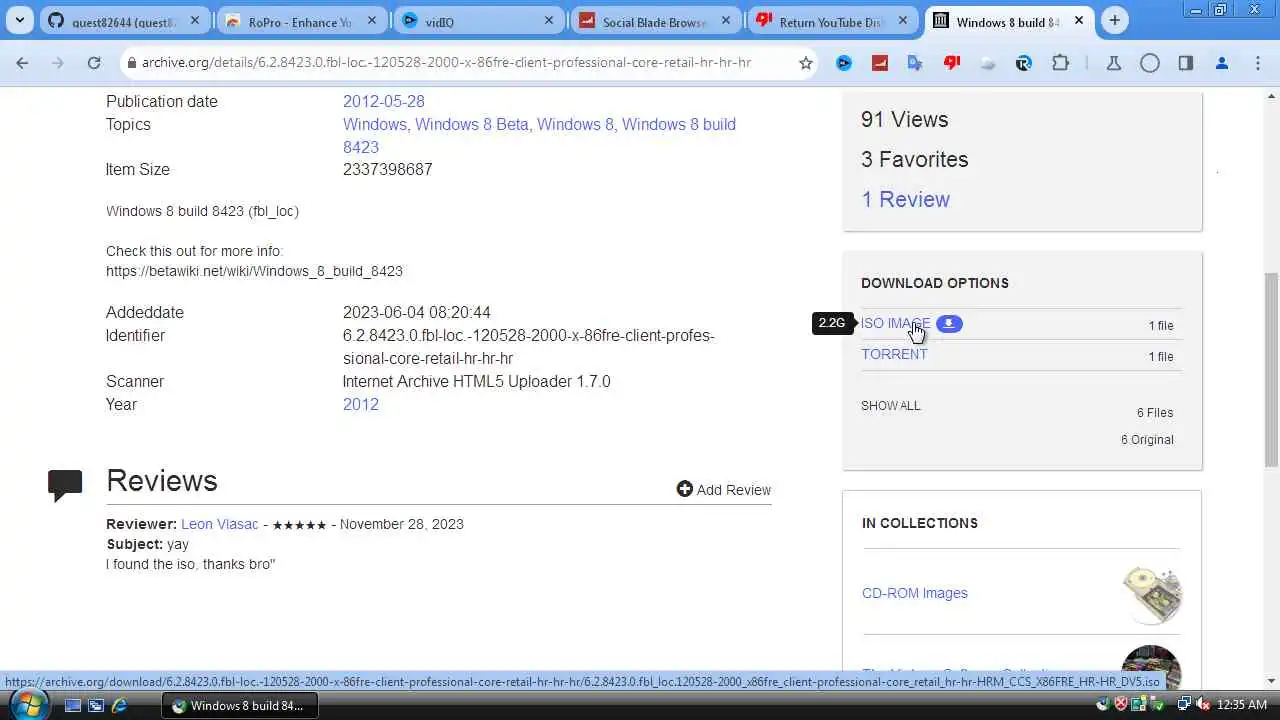This screenshot has height=720, width=1280.
Task: Open the Extensions puzzle-piece menu
Action: pos(1060,62)
